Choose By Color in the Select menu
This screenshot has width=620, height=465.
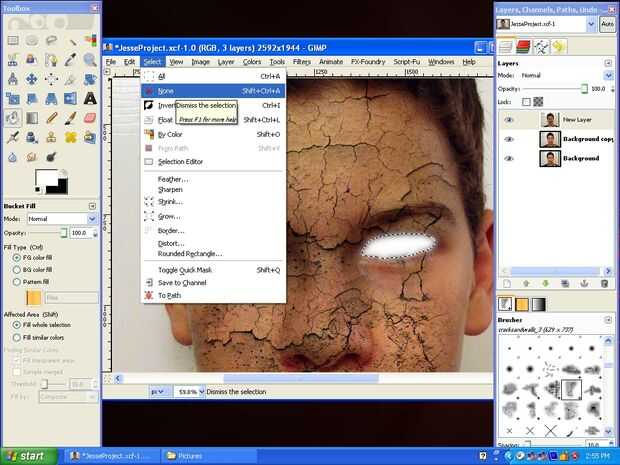tap(213, 134)
